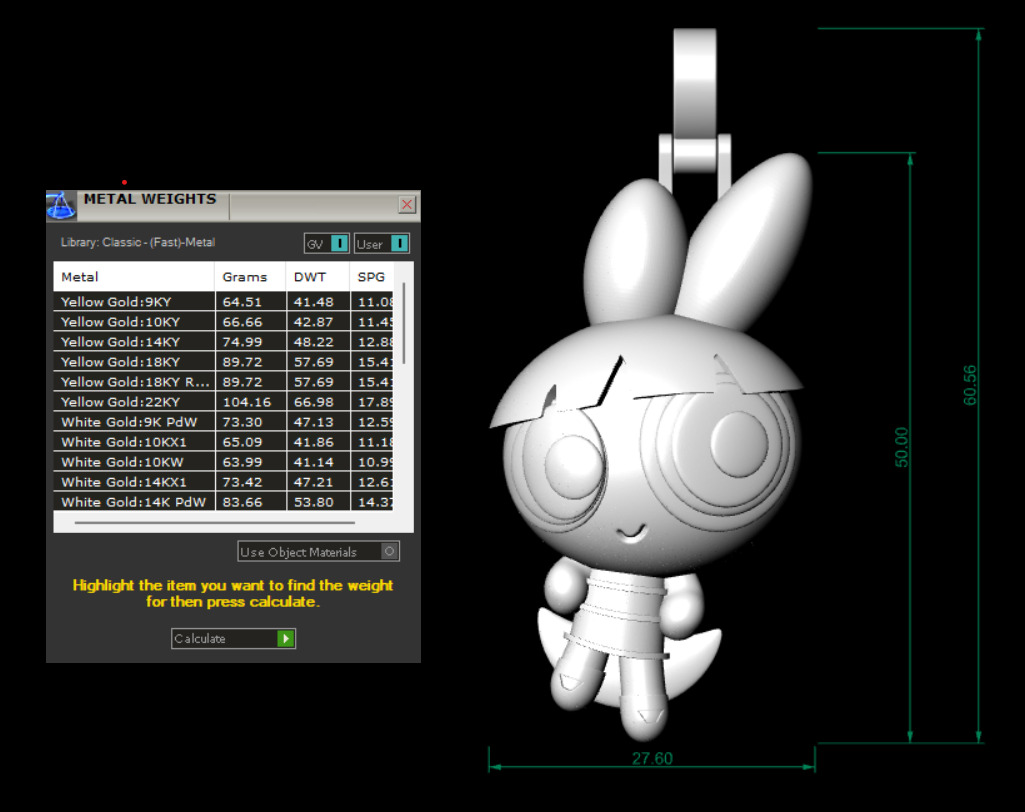Image resolution: width=1025 pixels, height=812 pixels.
Task: Click the SPG column header
Action: [371, 277]
